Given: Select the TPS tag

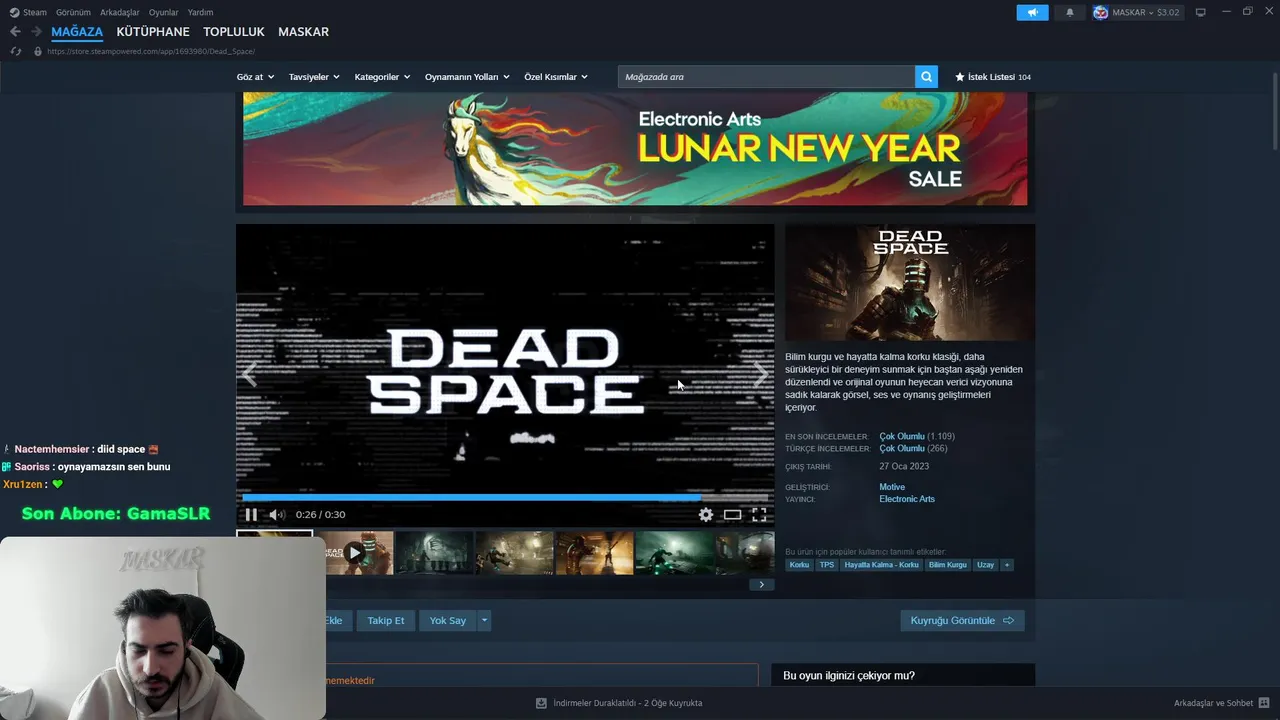Looking at the screenshot, I should (x=827, y=565).
